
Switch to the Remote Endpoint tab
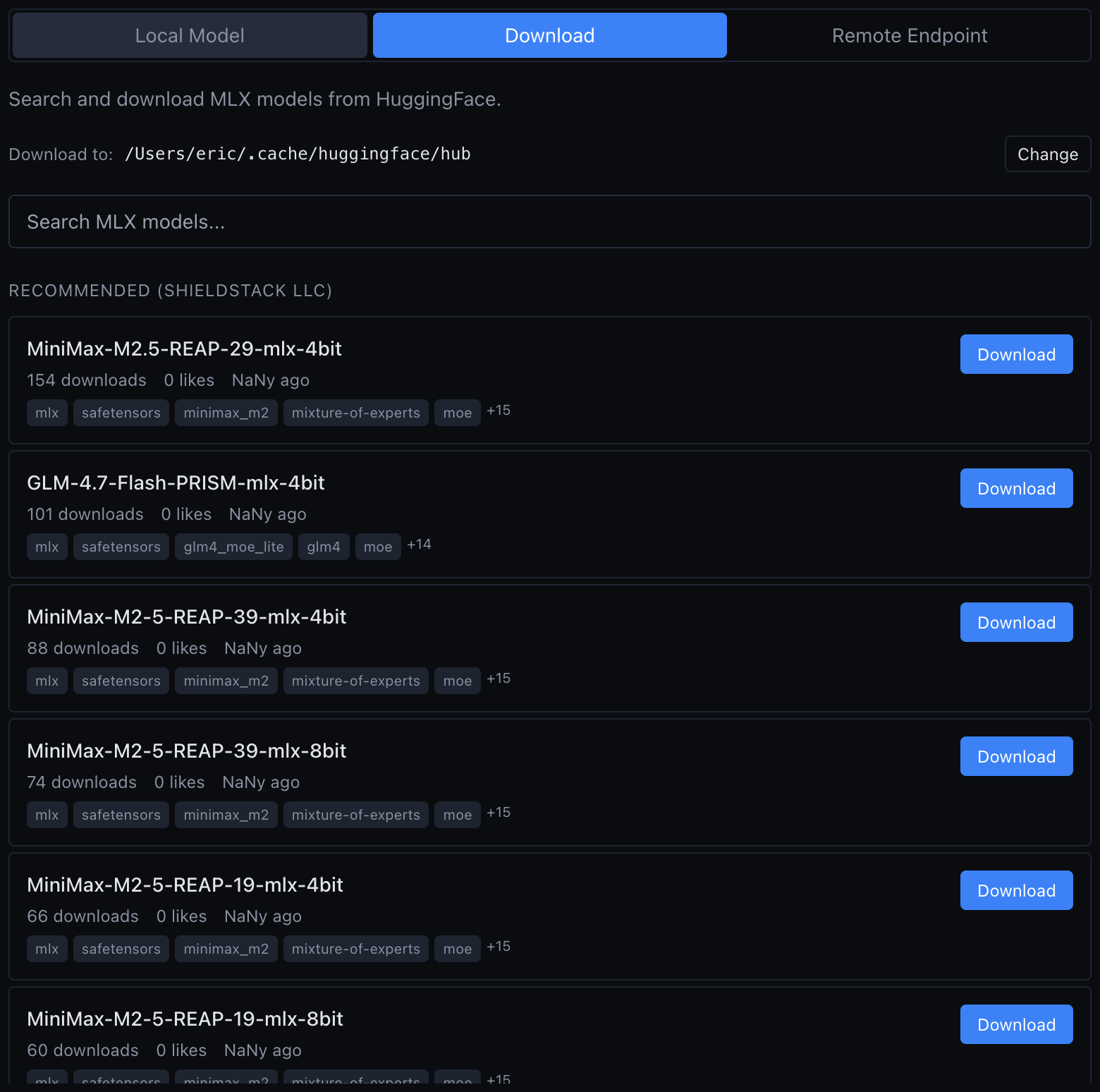tap(910, 35)
